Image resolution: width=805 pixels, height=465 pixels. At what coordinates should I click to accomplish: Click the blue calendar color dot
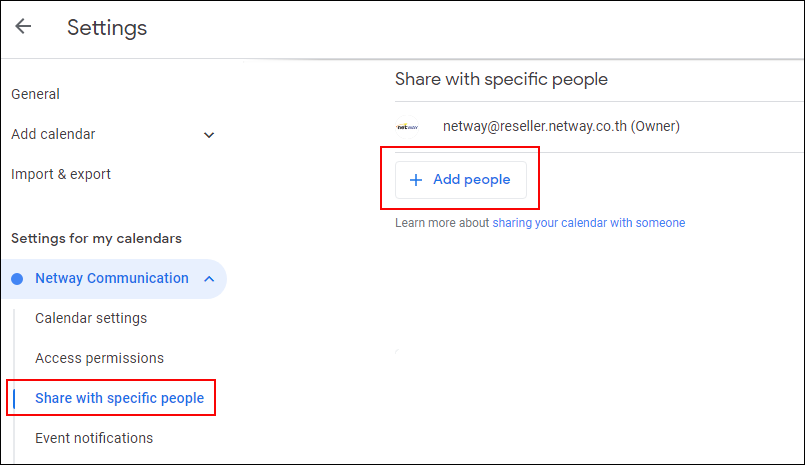click(17, 279)
